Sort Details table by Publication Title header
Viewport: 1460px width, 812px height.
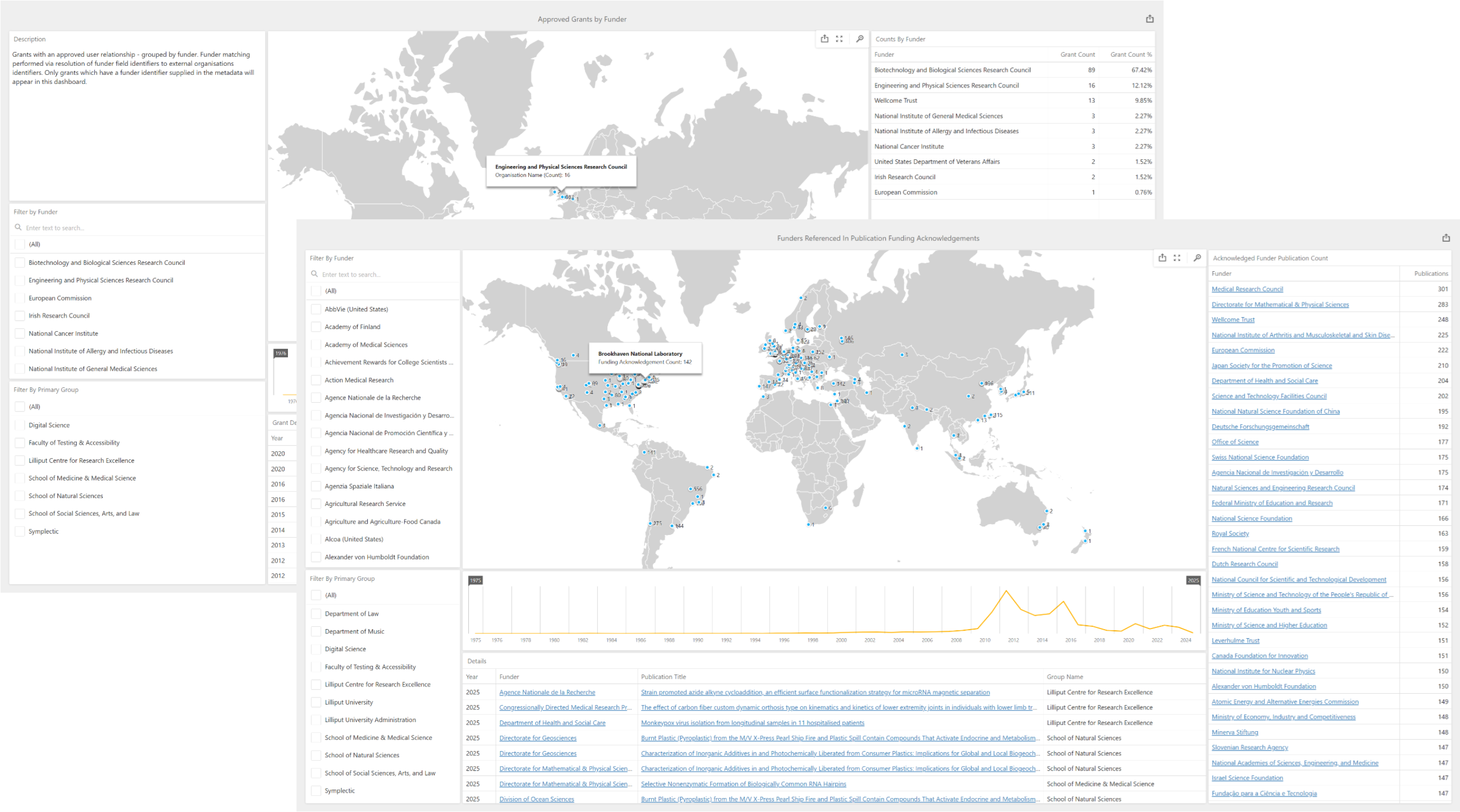(x=663, y=677)
